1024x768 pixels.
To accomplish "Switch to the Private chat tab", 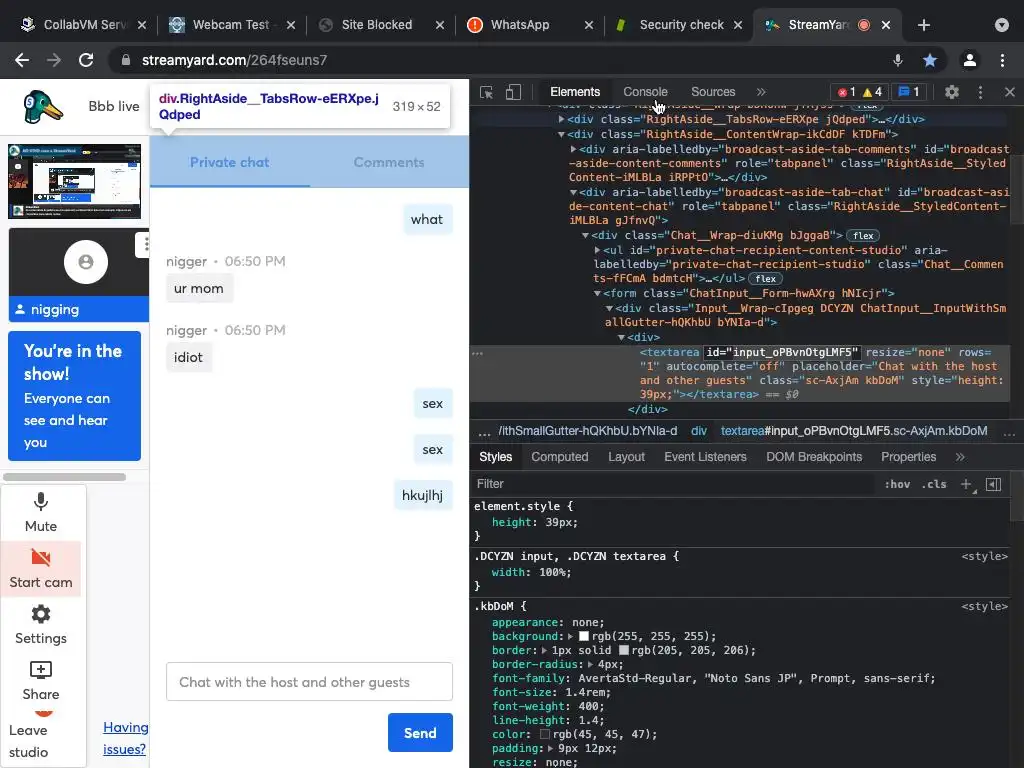I will (229, 163).
